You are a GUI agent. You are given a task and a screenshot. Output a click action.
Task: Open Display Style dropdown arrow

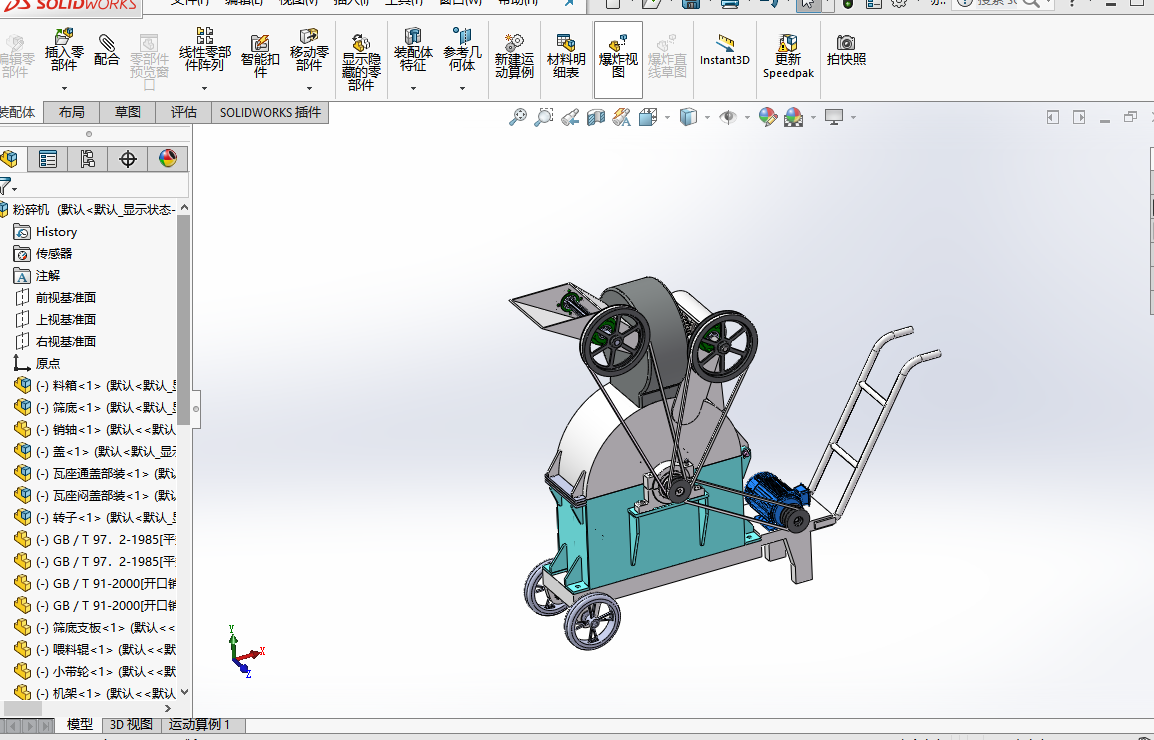click(x=707, y=117)
